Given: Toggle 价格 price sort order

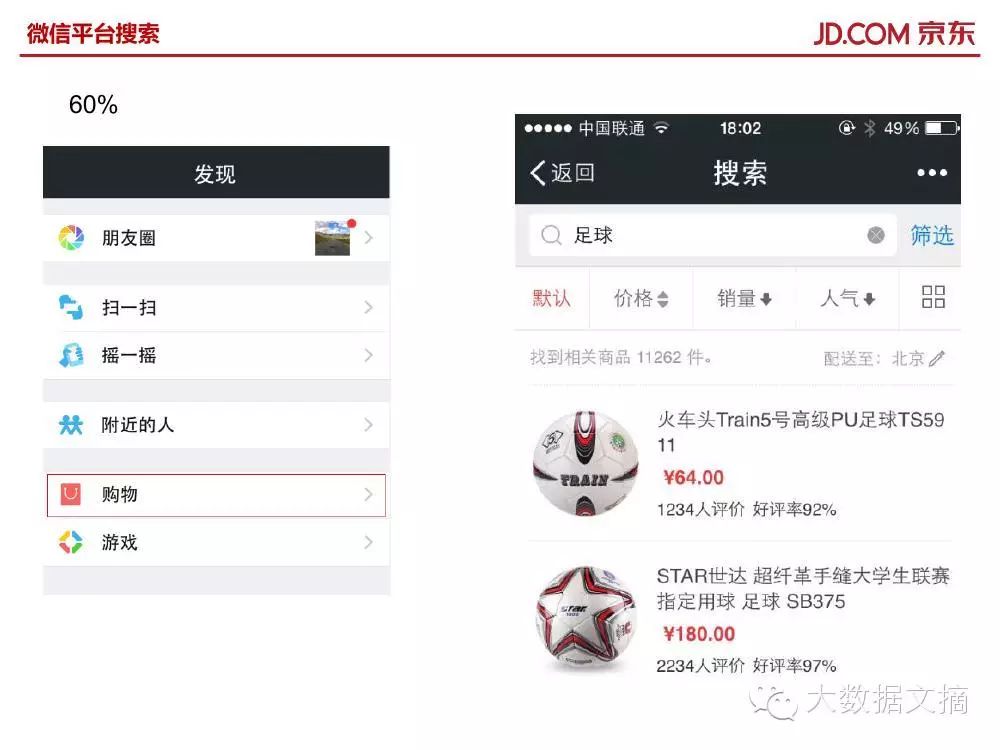Looking at the screenshot, I should click(x=641, y=298).
